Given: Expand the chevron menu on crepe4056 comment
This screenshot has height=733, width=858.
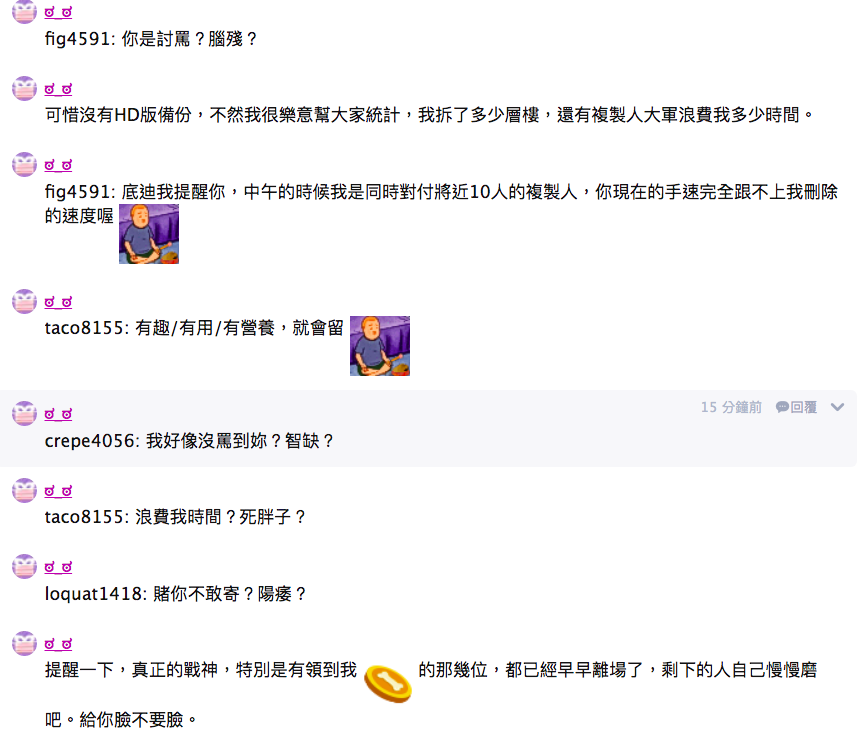Looking at the screenshot, I should click(837, 407).
